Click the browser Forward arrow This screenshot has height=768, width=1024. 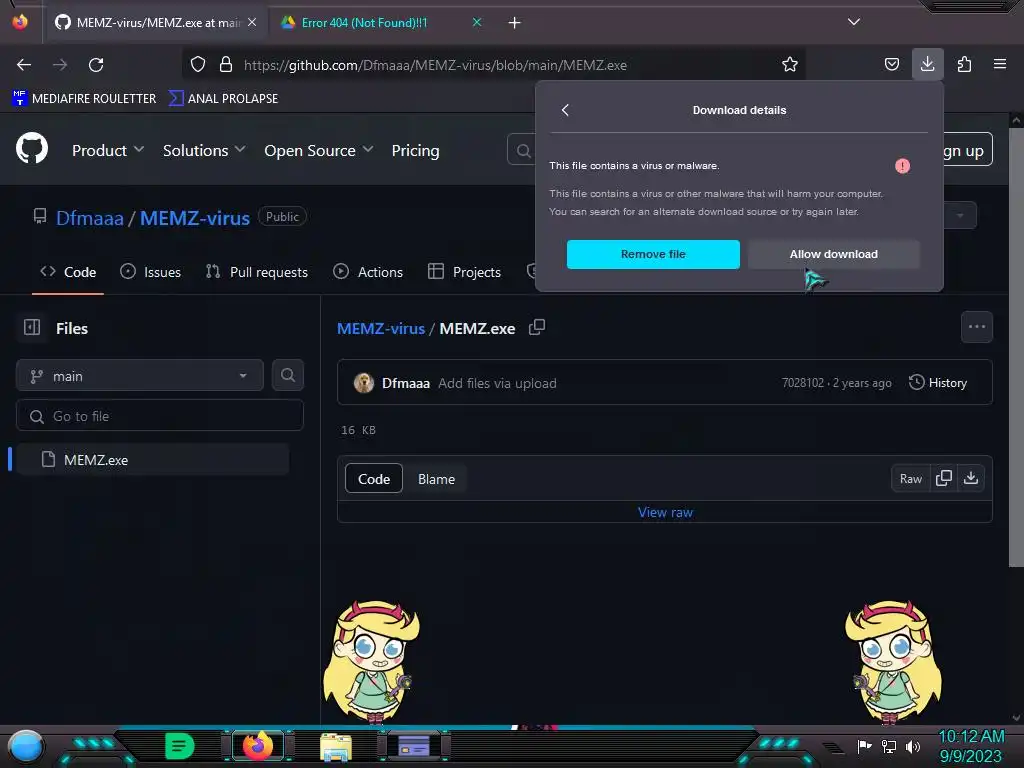[x=60, y=65]
